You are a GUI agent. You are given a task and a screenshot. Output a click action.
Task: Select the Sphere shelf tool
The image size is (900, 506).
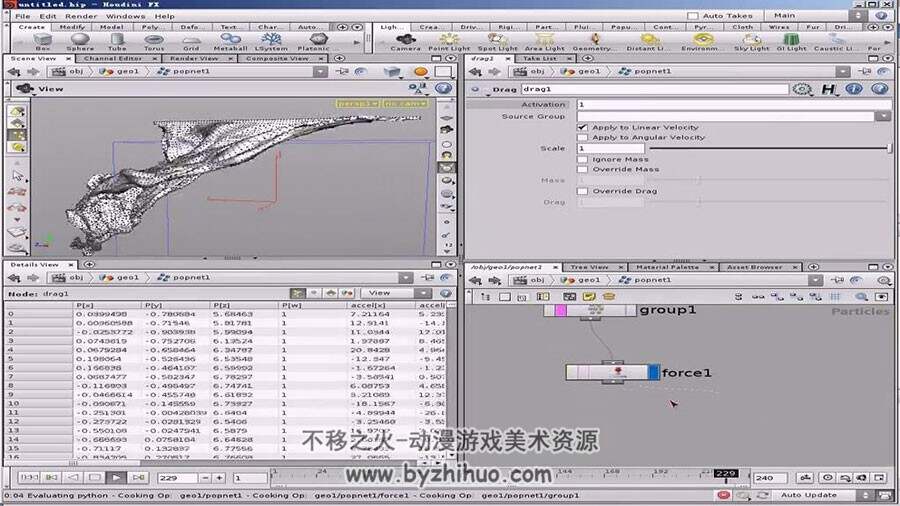coord(80,41)
